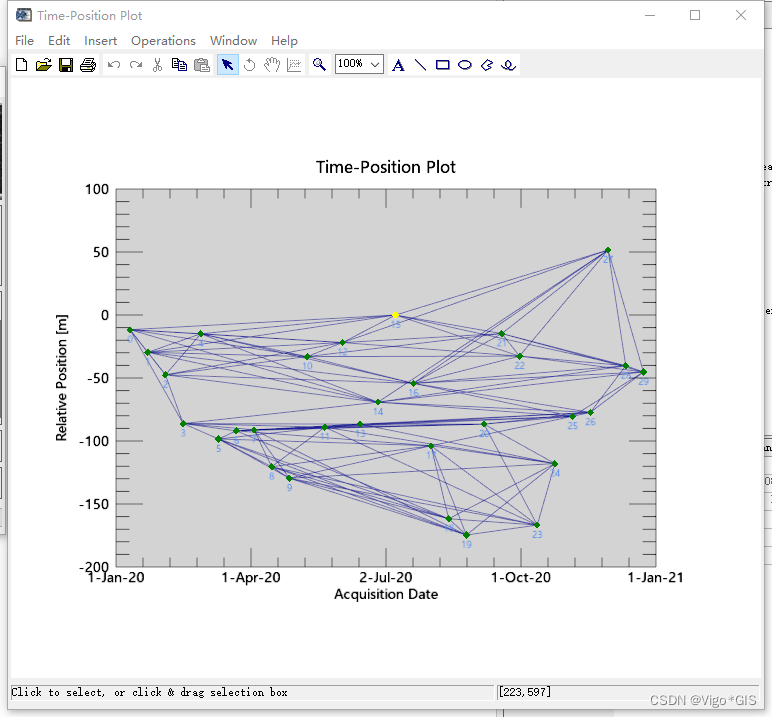Select the Relative Position [m] axis label
This screenshot has height=717, width=772.
pyautogui.click(x=61, y=378)
